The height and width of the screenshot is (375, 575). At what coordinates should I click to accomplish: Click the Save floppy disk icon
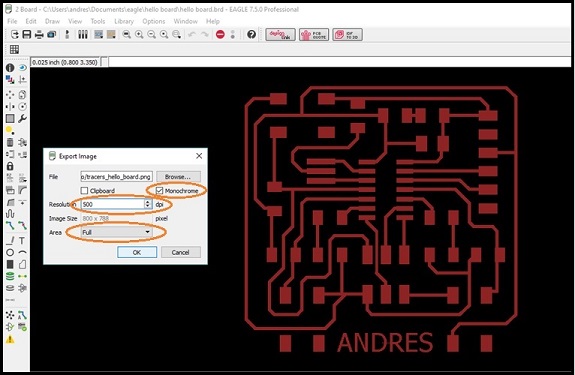[x=27, y=35]
